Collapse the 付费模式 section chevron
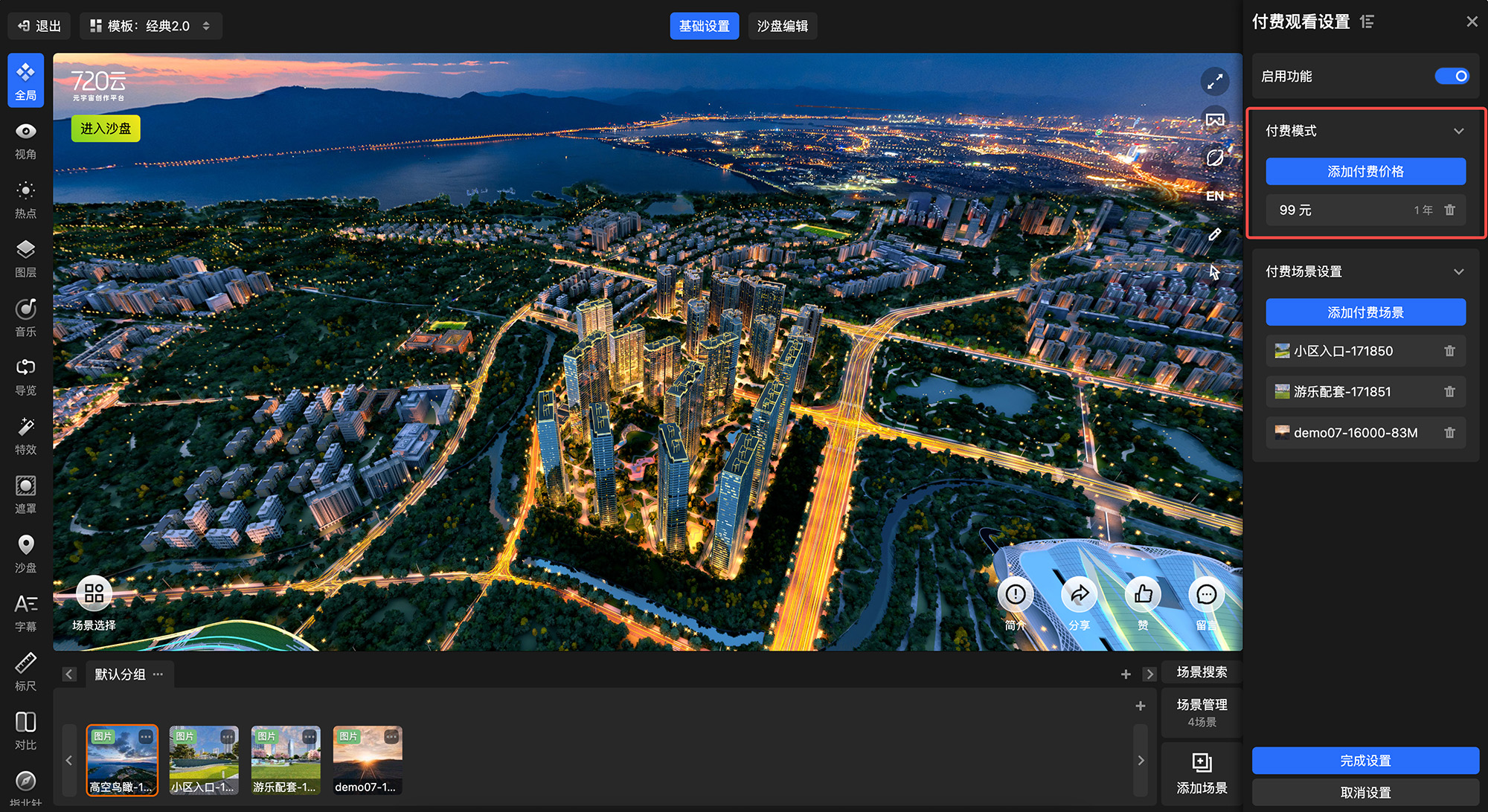Viewport: 1488px width, 812px height. pyautogui.click(x=1458, y=131)
